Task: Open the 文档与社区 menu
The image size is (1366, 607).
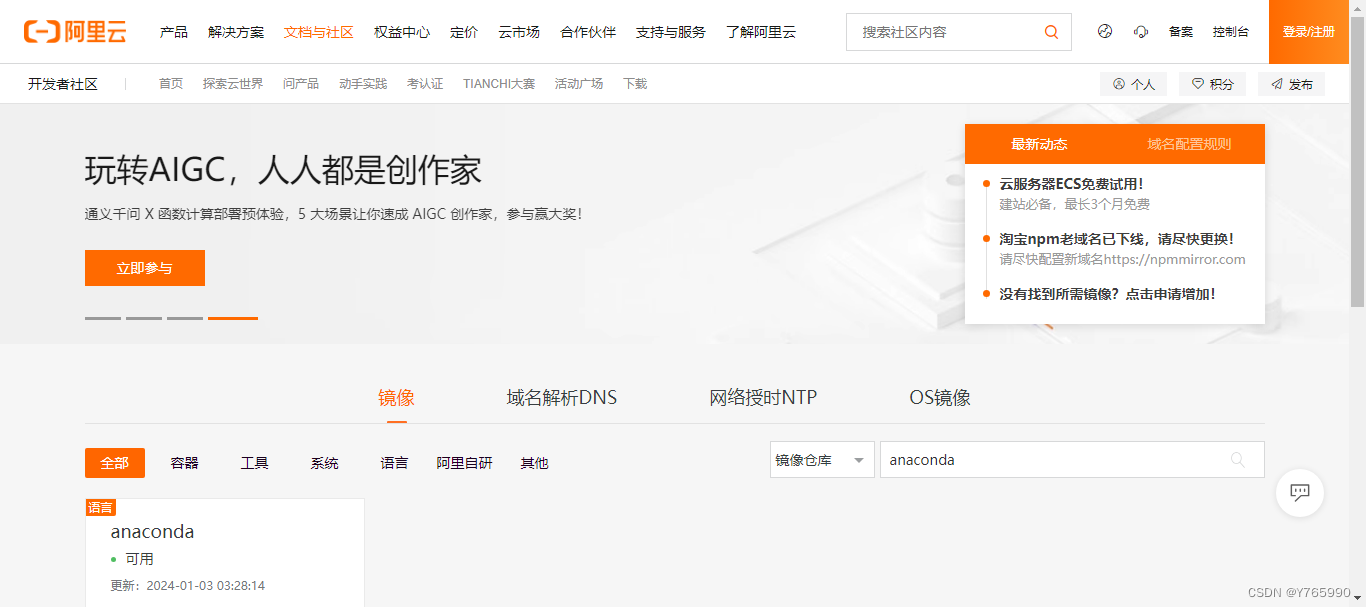Action: click(319, 32)
